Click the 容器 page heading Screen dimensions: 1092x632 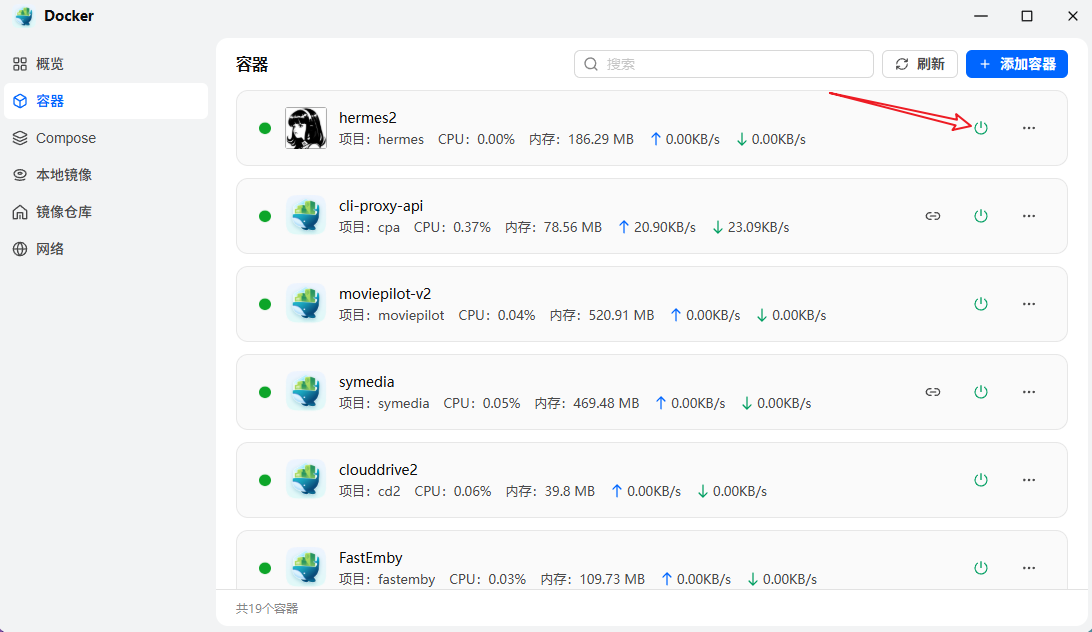tap(252, 65)
